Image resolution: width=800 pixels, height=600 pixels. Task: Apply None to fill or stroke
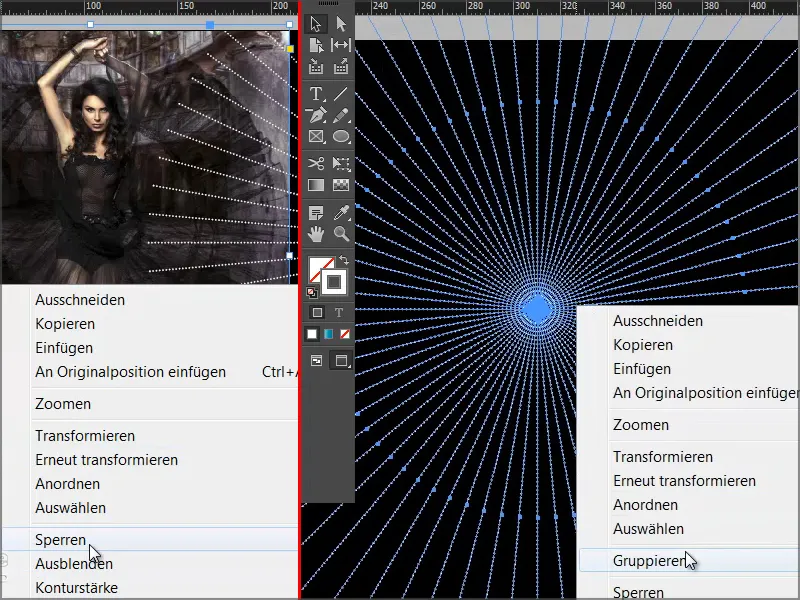(345, 334)
